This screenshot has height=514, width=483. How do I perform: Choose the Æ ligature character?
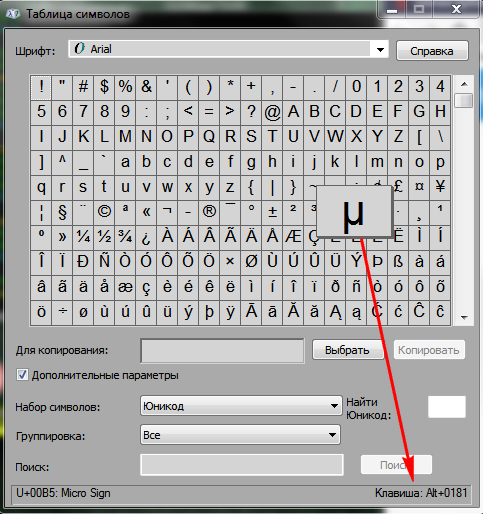pyautogui.click(x=293, y=237)
